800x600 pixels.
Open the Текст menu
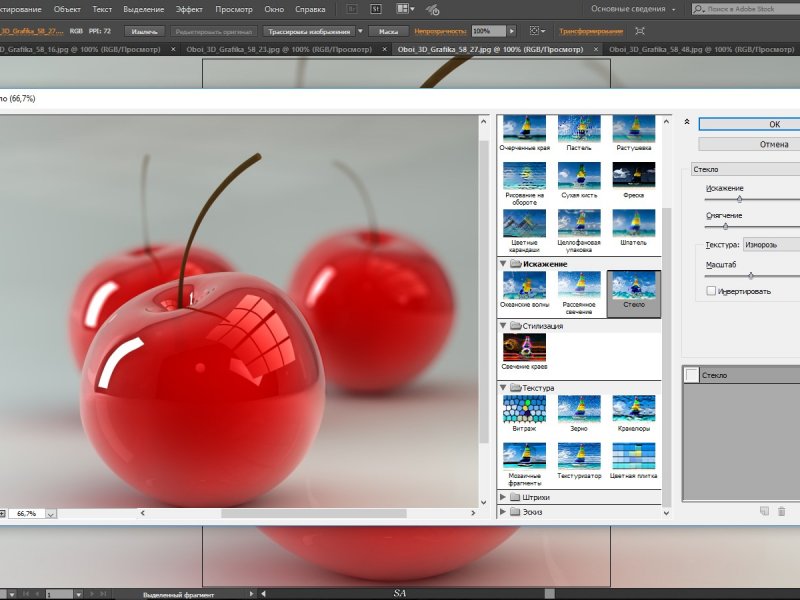[x=102, y=9]
